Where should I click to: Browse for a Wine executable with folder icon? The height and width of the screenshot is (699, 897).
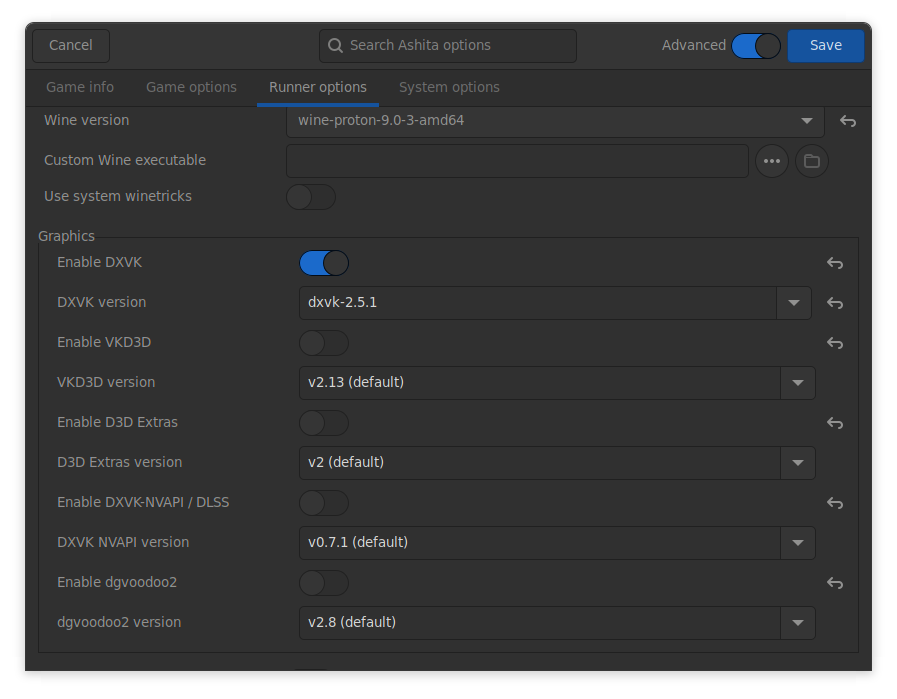tap(811, 161)
